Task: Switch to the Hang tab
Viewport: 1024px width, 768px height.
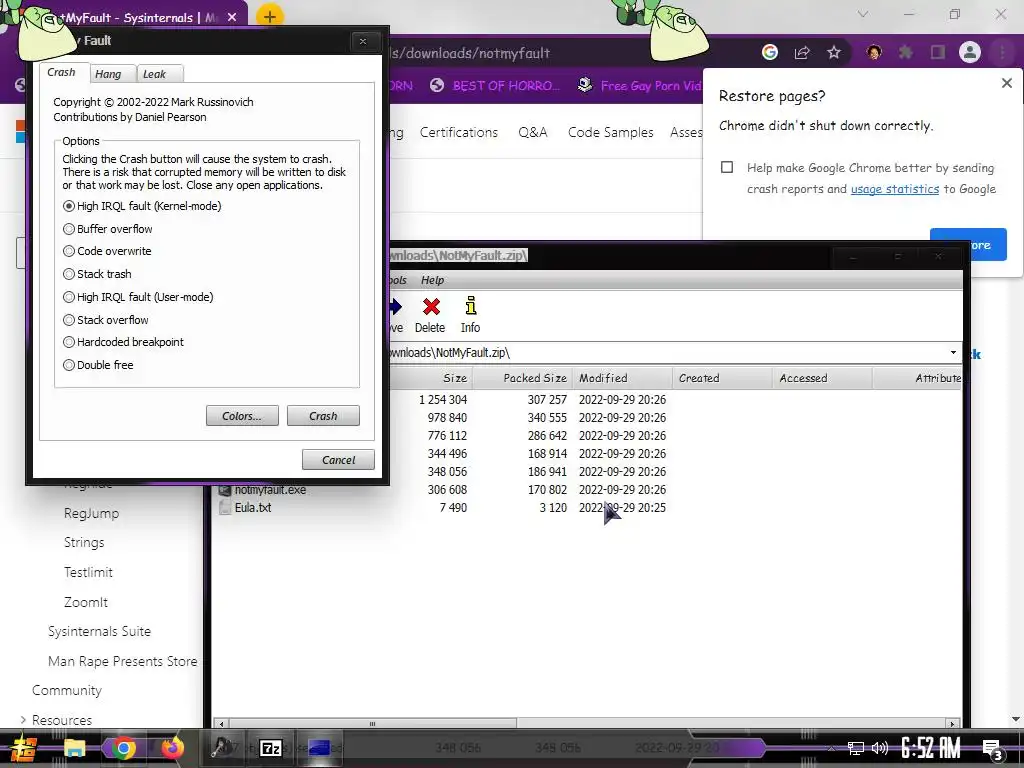Action: pos(108,74)
